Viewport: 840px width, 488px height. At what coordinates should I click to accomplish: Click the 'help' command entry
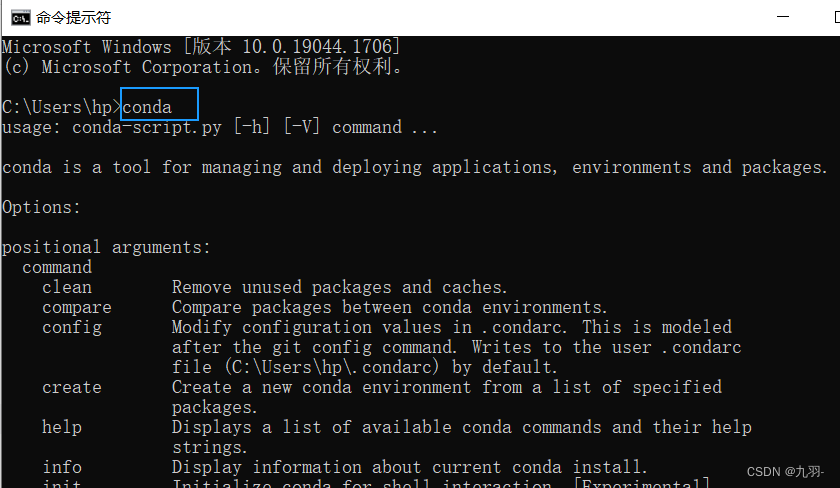pyautogui.click(x=62, y=427)
